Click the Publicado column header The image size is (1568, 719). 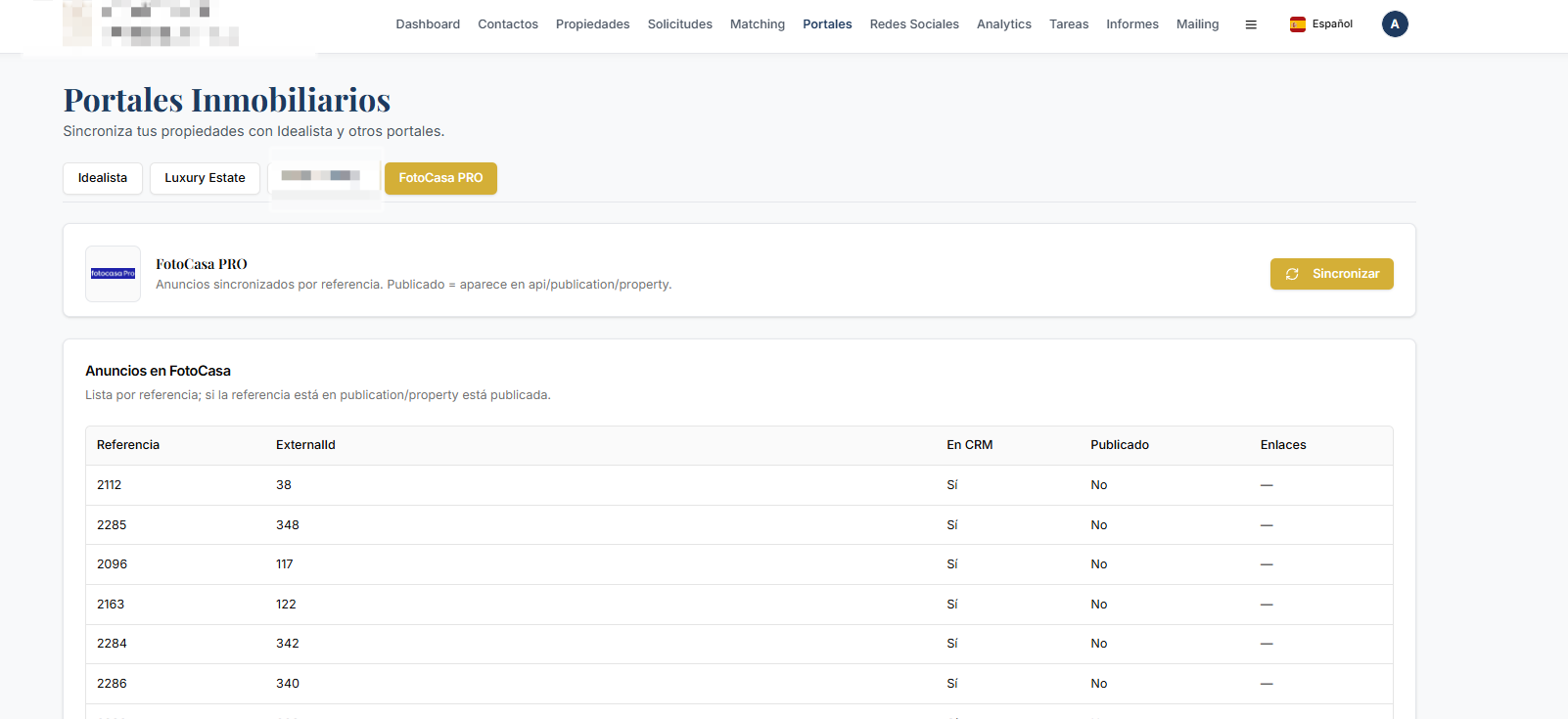[1120, 445]
